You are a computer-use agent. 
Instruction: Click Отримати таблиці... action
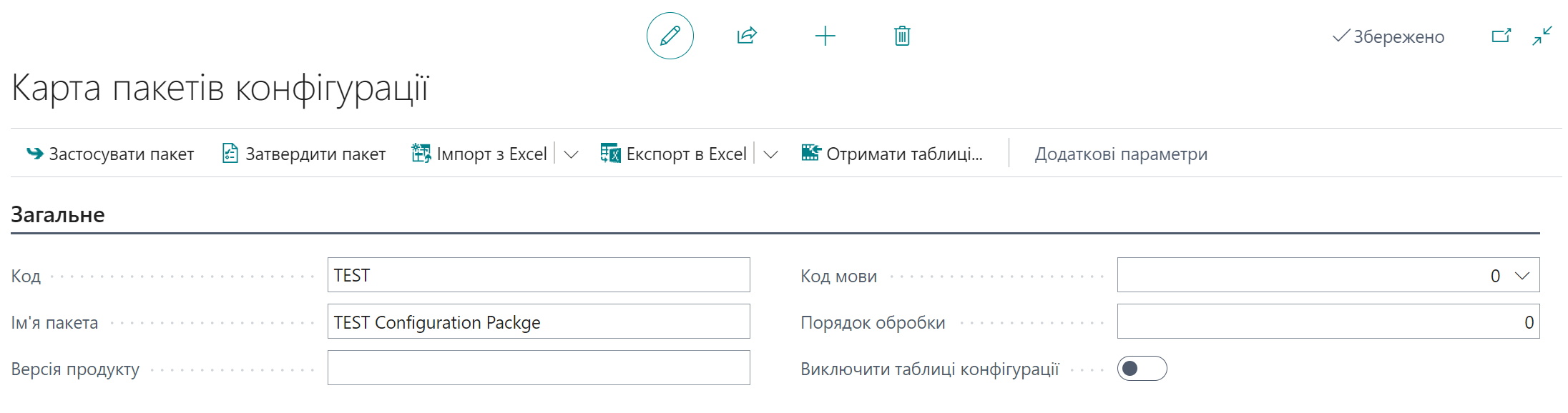892,154
